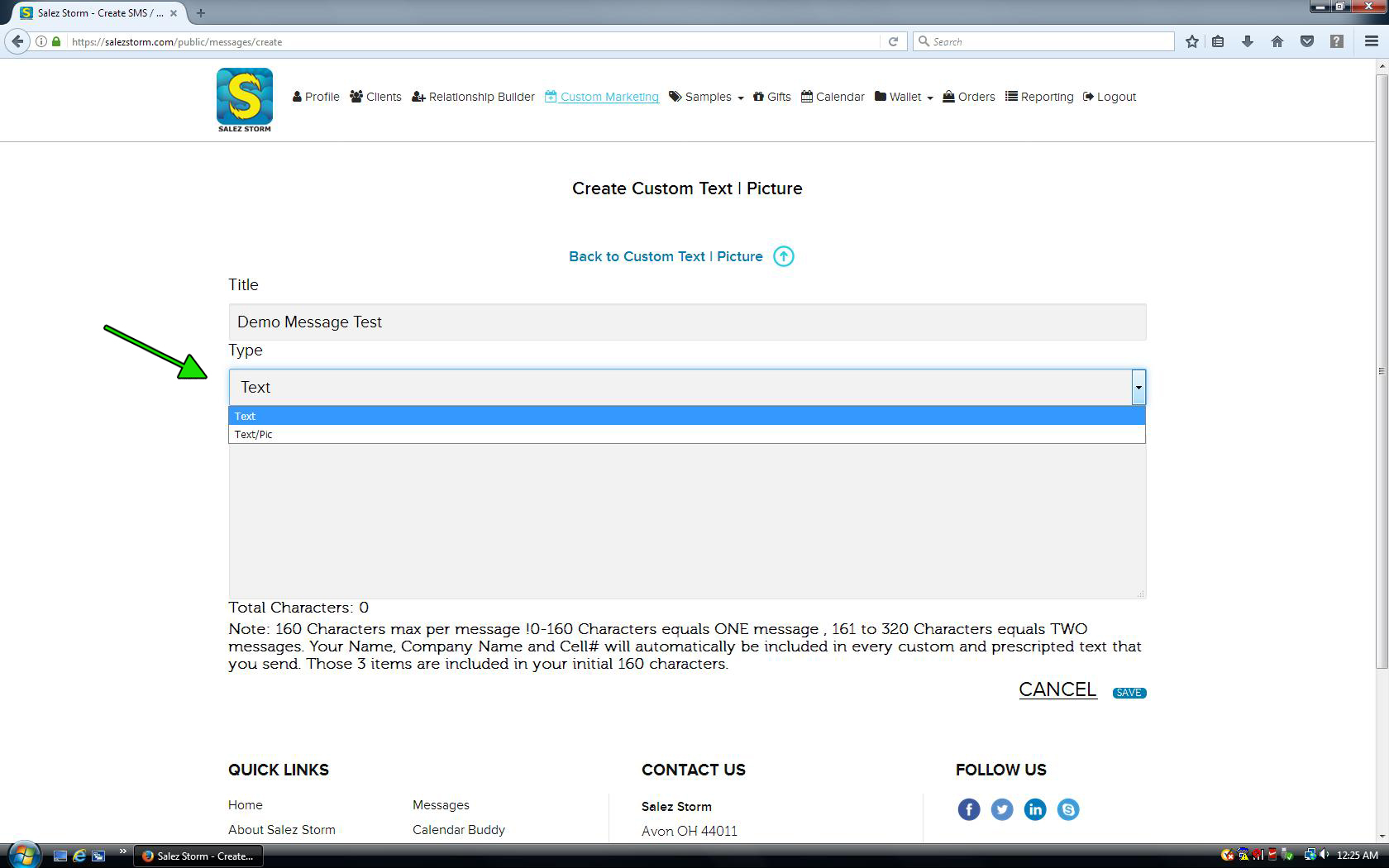Go to Firefox home page icon
This screenshot has height=868, width=1389.
pyautogui.click(x=1277, y=41)
